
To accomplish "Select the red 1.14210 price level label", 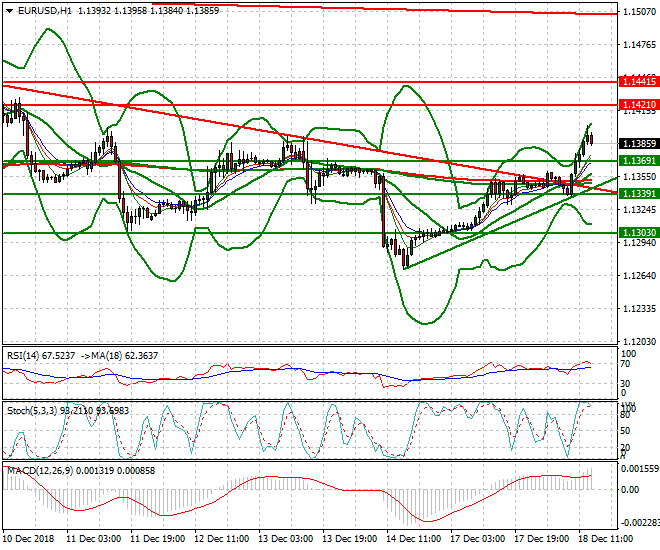I will [x=639, y=105].
